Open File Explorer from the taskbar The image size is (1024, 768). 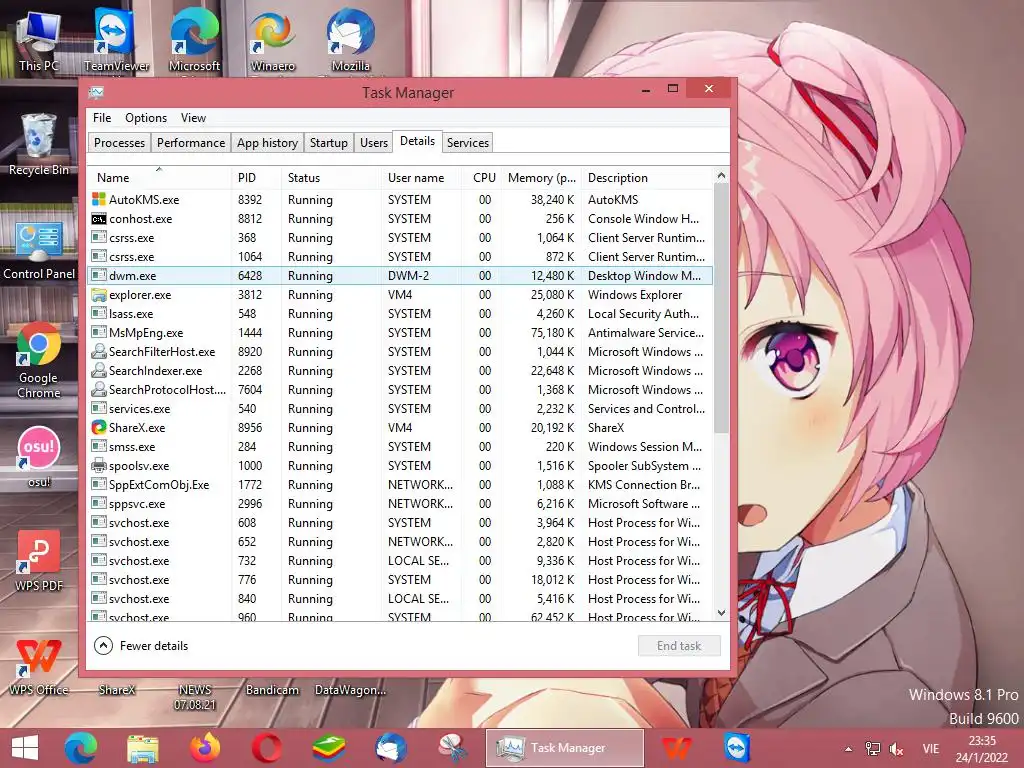(x=142, y=748)
